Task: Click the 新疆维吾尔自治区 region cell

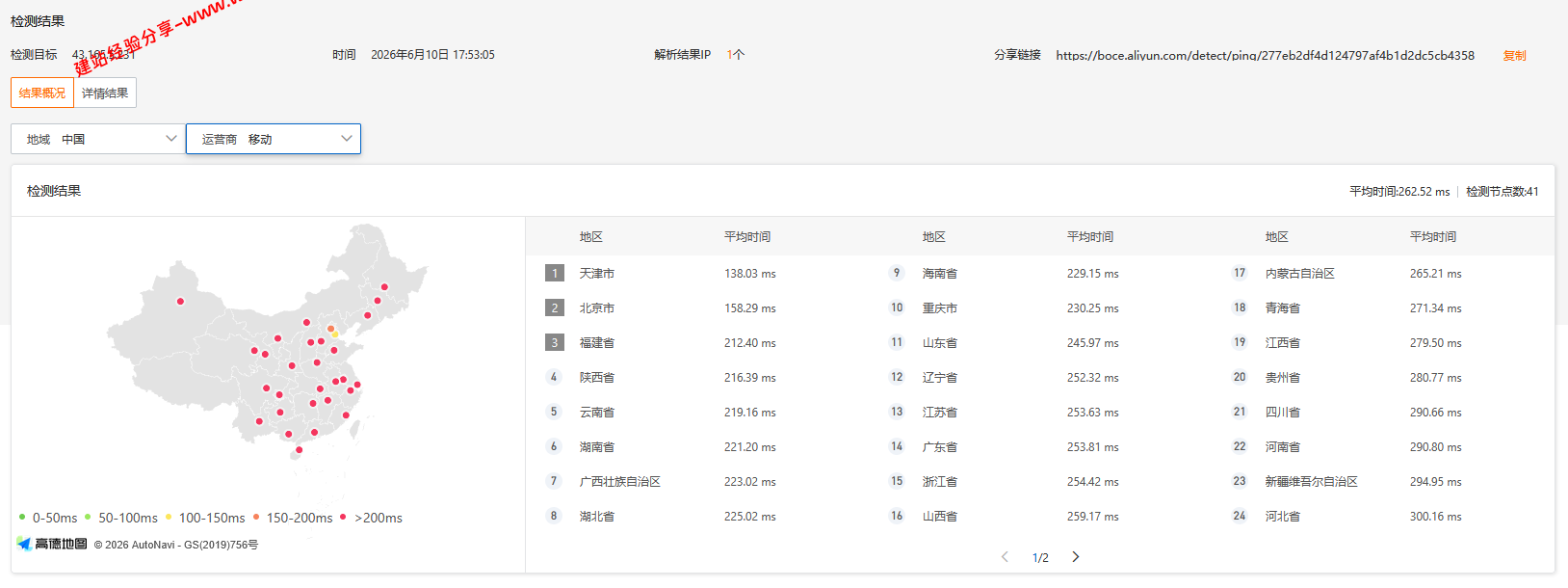Action: point(1312,482)
